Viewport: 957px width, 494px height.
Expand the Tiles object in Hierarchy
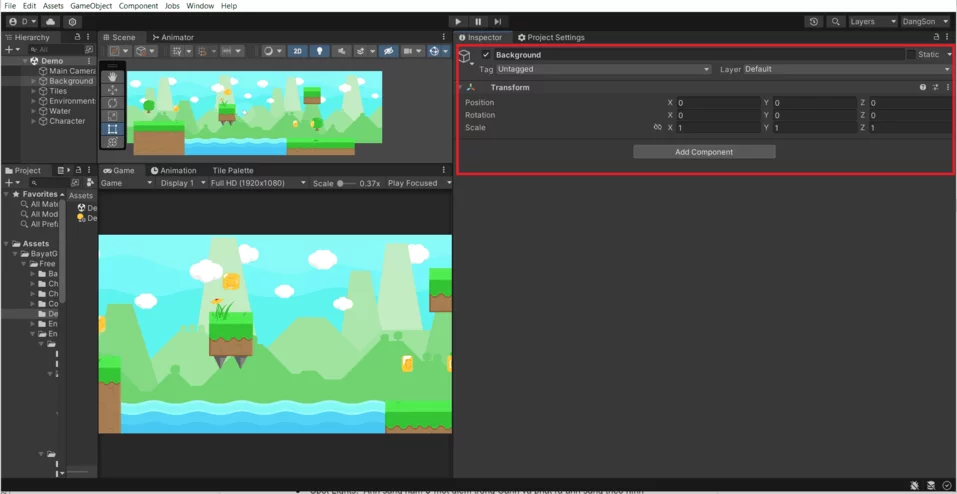click(34, 91)
